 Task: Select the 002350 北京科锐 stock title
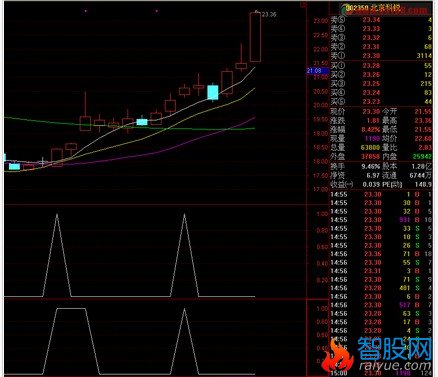pyautogui.click(x=373, y=8)
